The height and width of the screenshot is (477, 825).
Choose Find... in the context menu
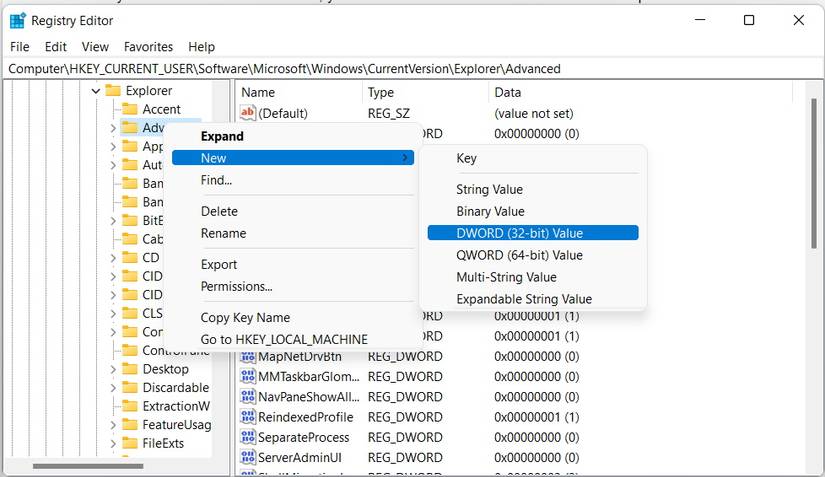point(293,180)
